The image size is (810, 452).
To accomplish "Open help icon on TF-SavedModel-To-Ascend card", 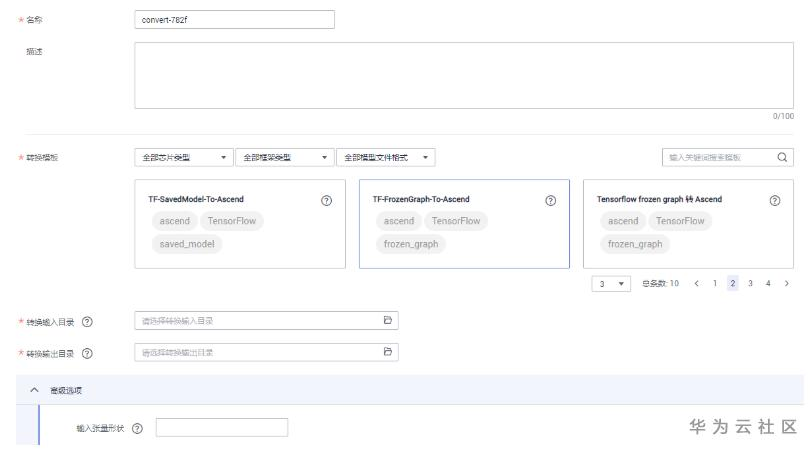I will [326, 200].
